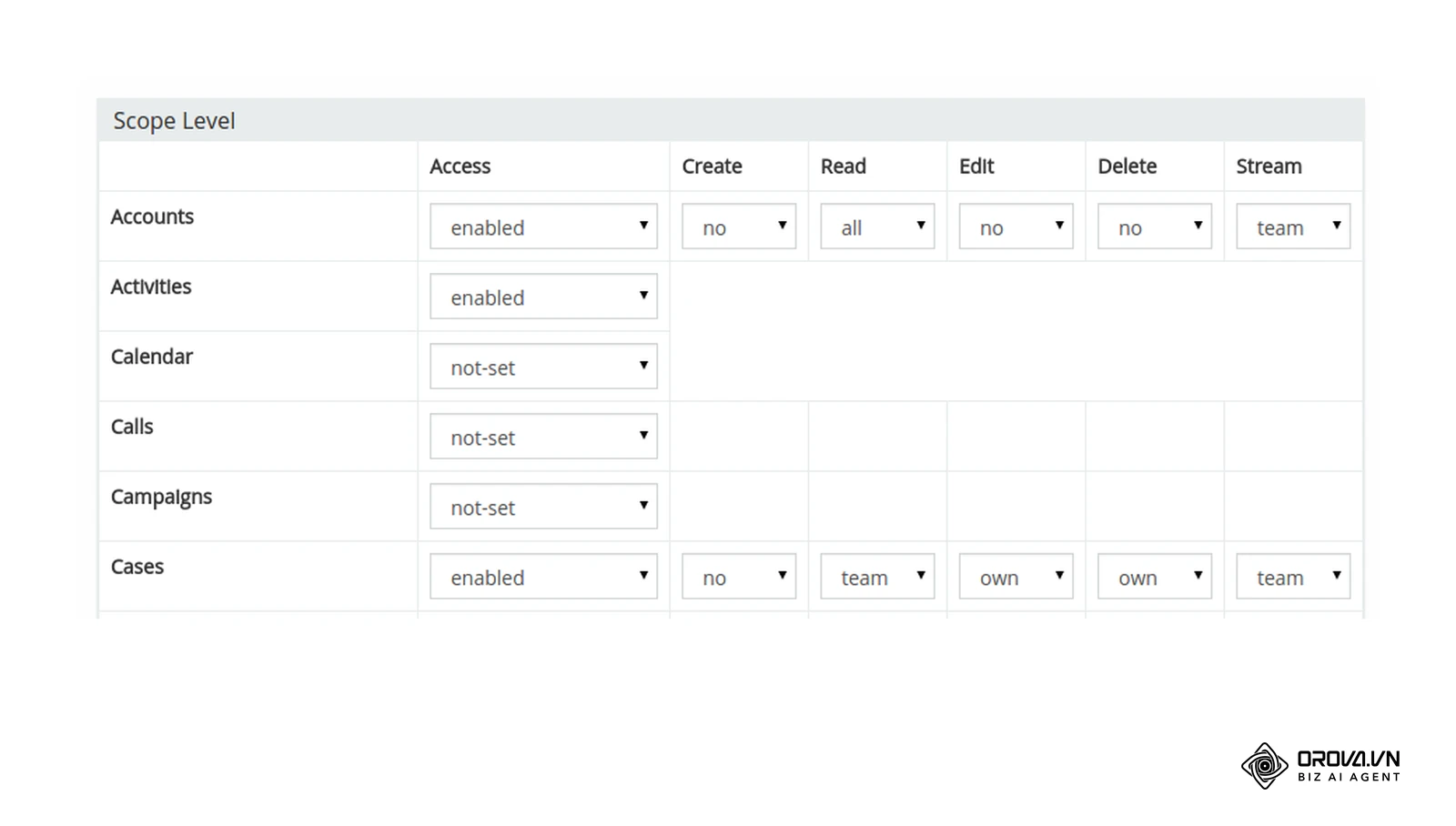Select the Cases Edit dropdown
Screen dimensions: 1456x826
(x=1016, y=577)
